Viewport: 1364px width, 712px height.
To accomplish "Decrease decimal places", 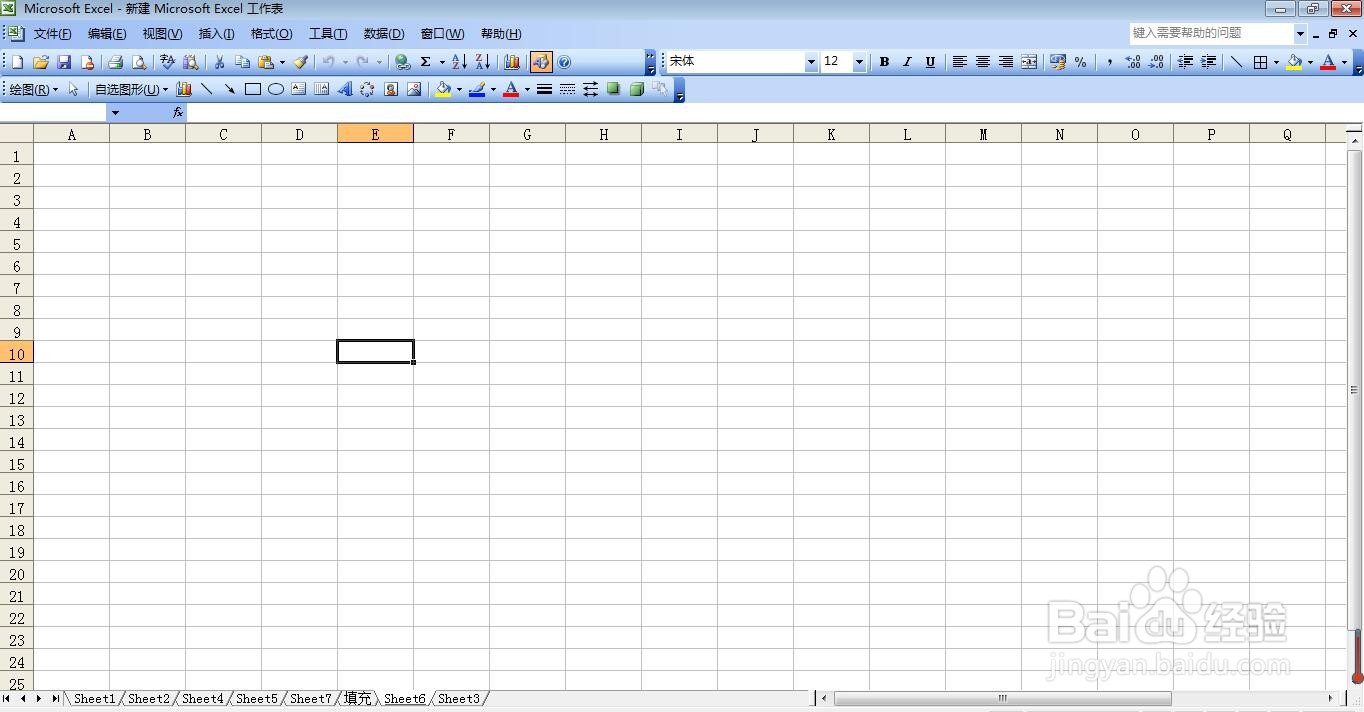I will tap(1156, 62).
